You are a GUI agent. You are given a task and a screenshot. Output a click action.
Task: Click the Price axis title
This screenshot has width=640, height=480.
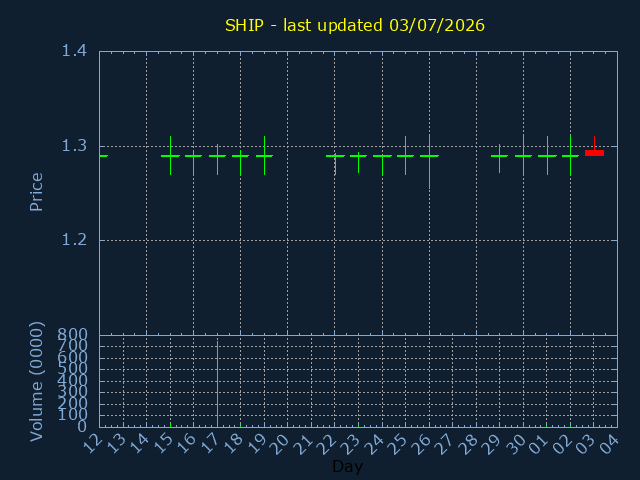(36, 192)
